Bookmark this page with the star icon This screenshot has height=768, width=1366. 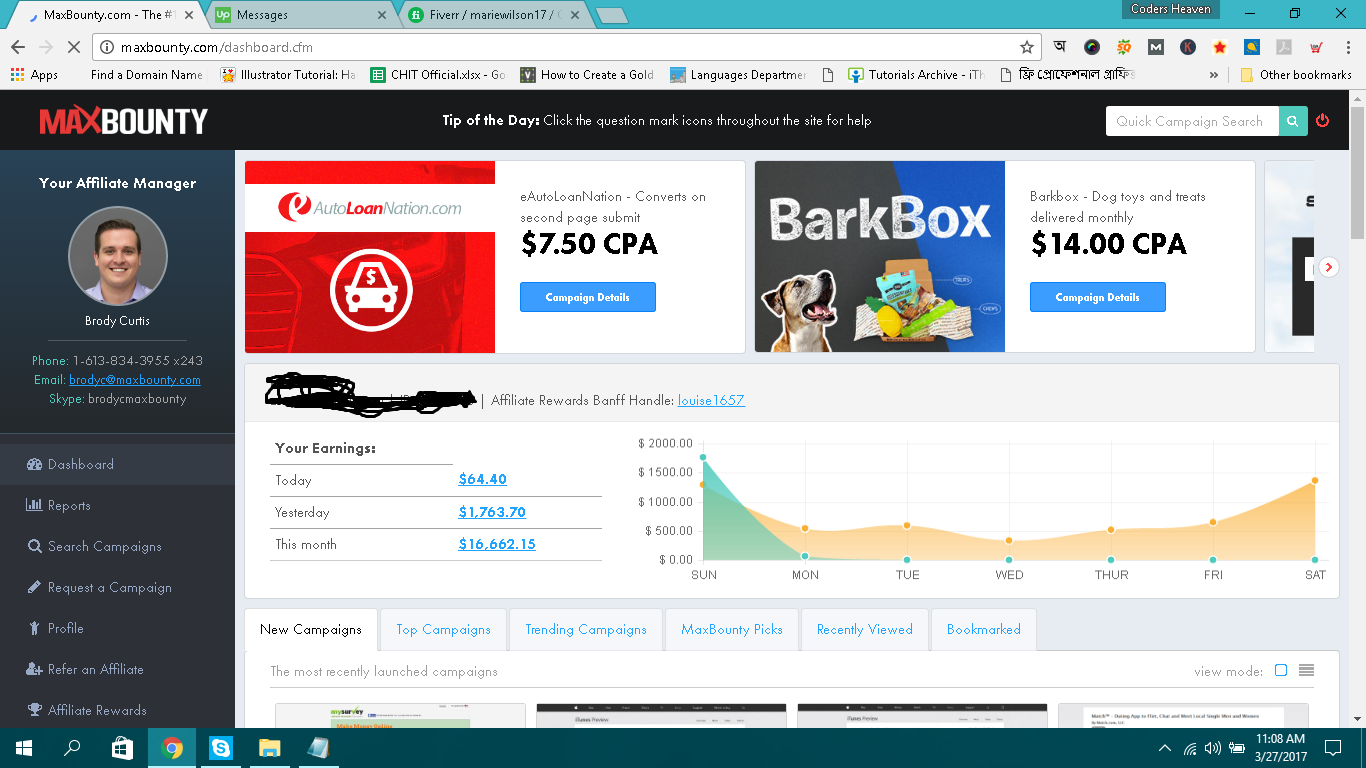tap(1026, 47)
